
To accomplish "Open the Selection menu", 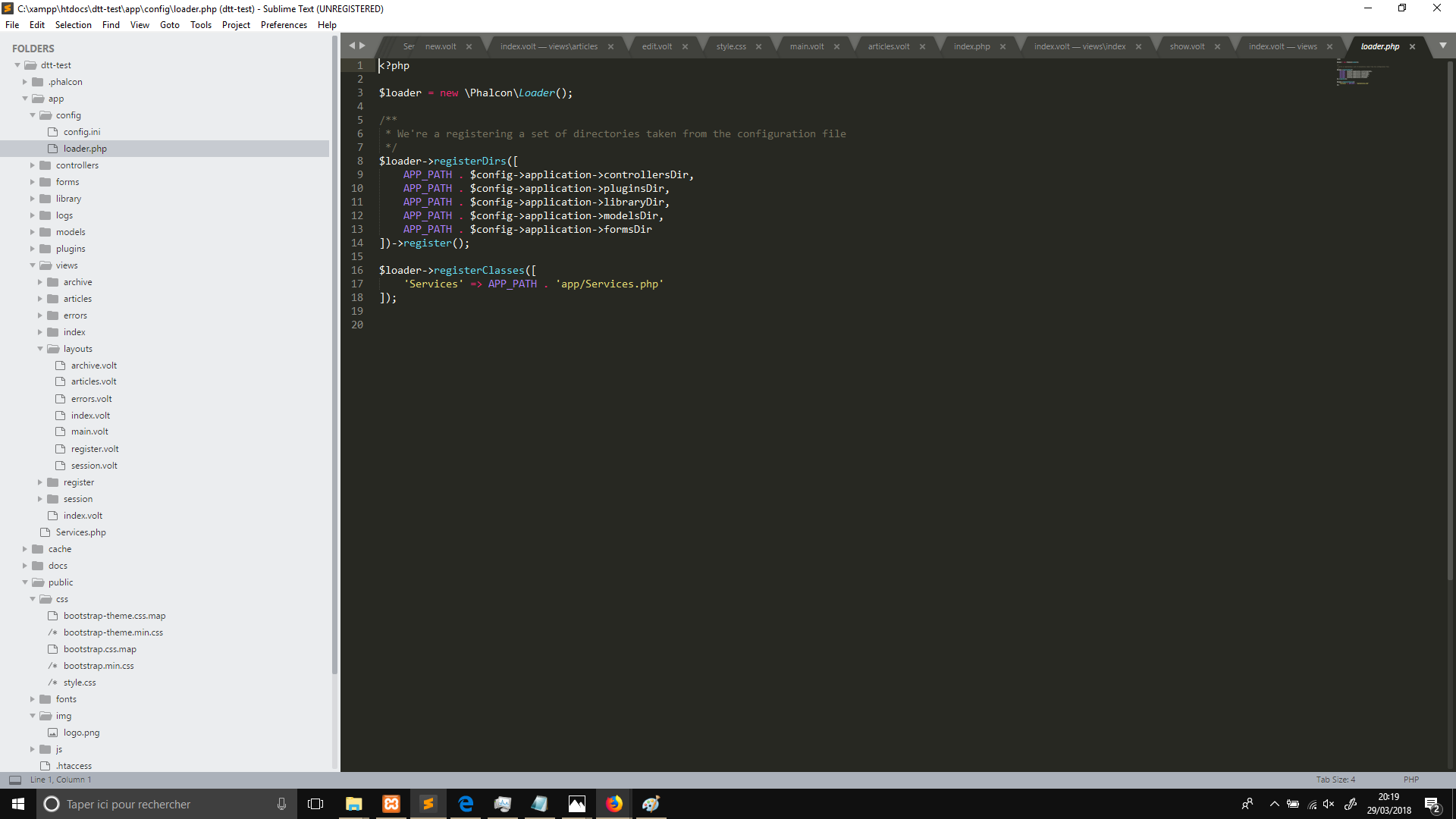I will (73, 25).
